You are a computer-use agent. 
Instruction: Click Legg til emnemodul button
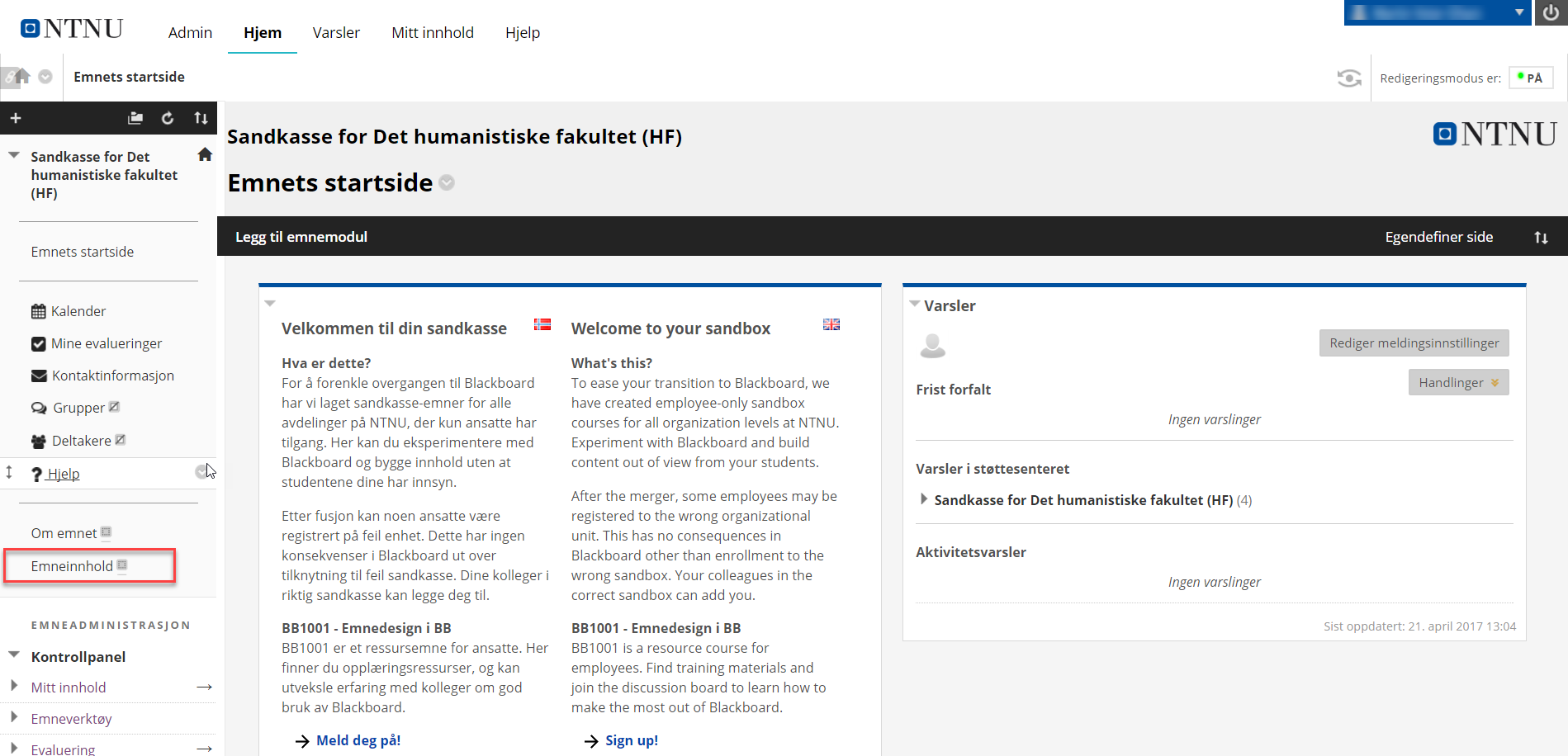tap(301, 237)
